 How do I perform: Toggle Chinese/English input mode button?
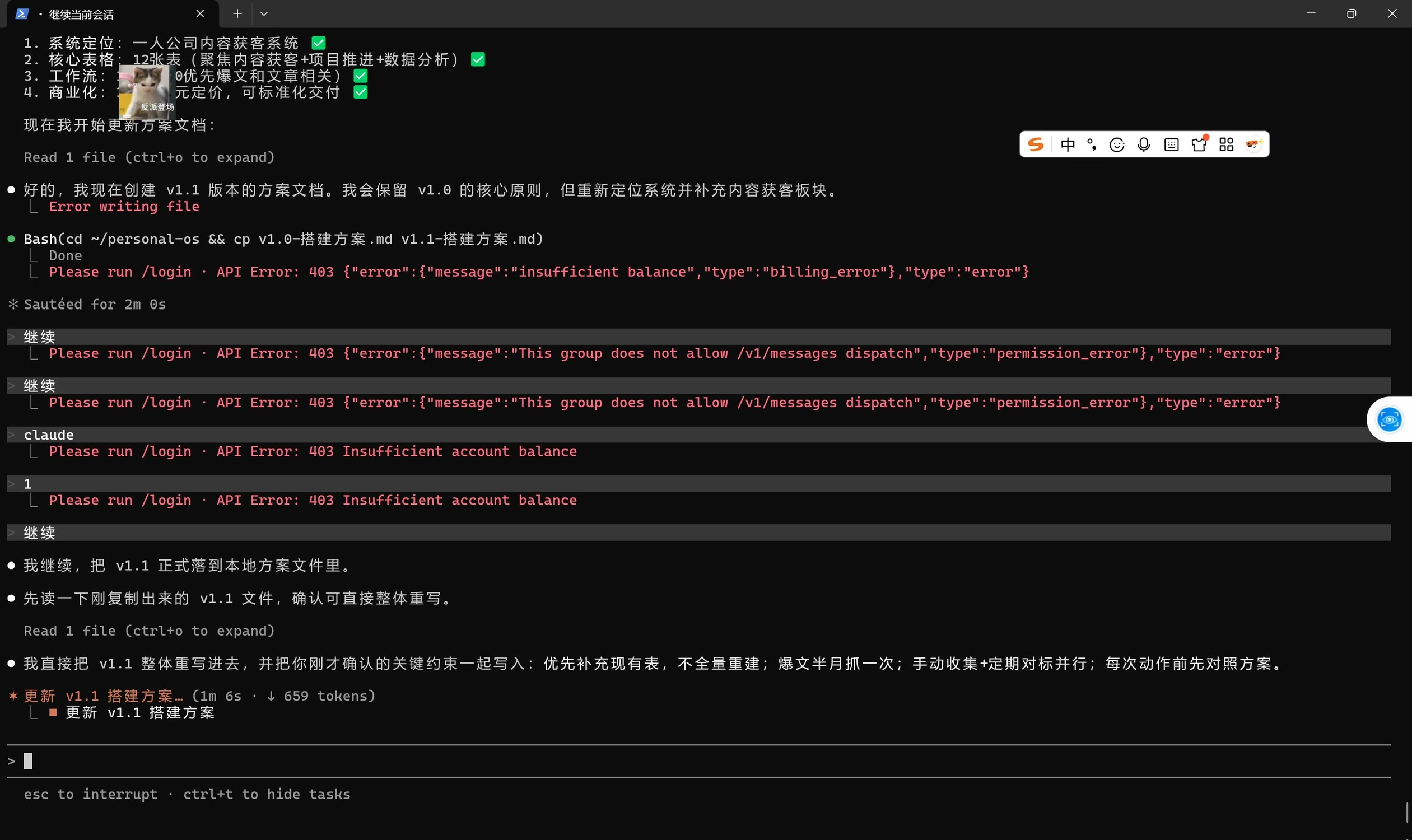1067,144
